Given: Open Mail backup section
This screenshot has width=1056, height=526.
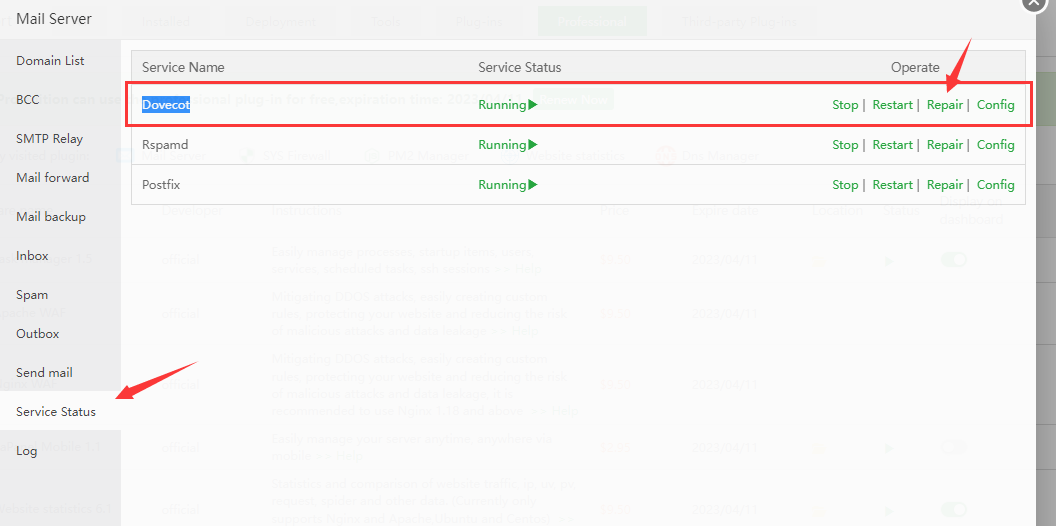Looking at the screenshot, I should [x=51, y=217].
